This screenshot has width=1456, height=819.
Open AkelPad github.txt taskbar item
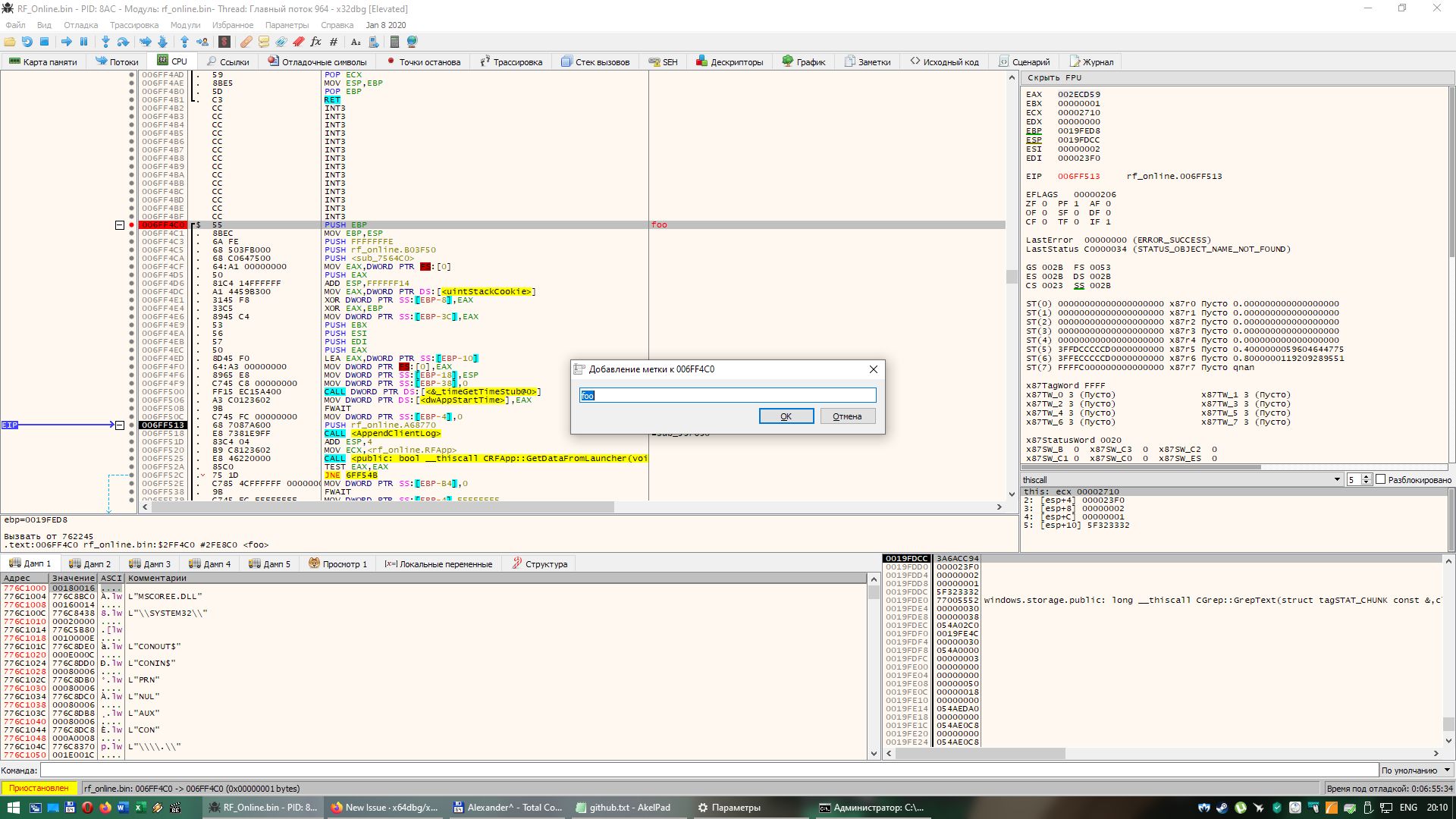[x=623, y=808]
